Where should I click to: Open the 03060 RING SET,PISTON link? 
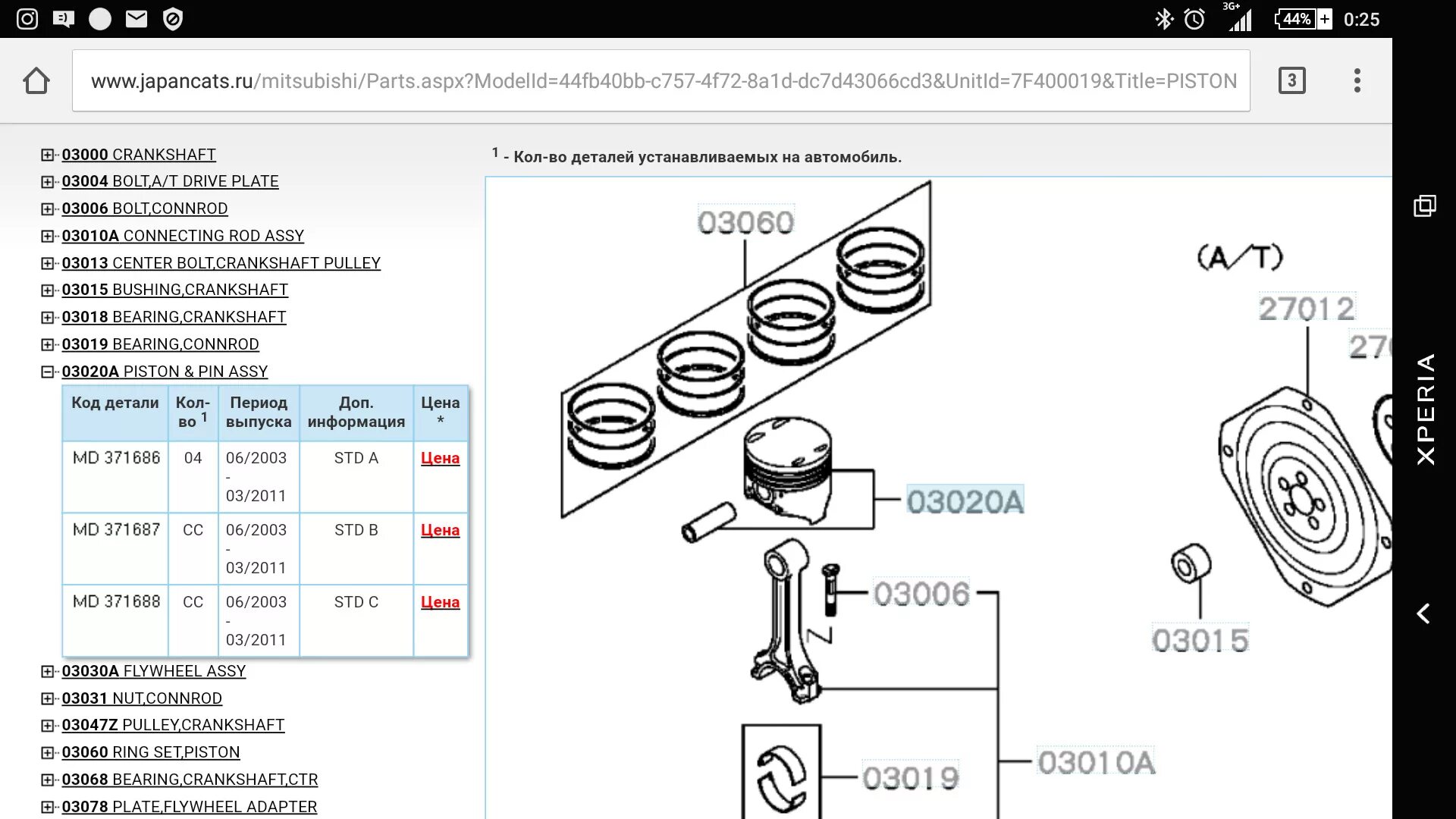click(x=151, y=752)
